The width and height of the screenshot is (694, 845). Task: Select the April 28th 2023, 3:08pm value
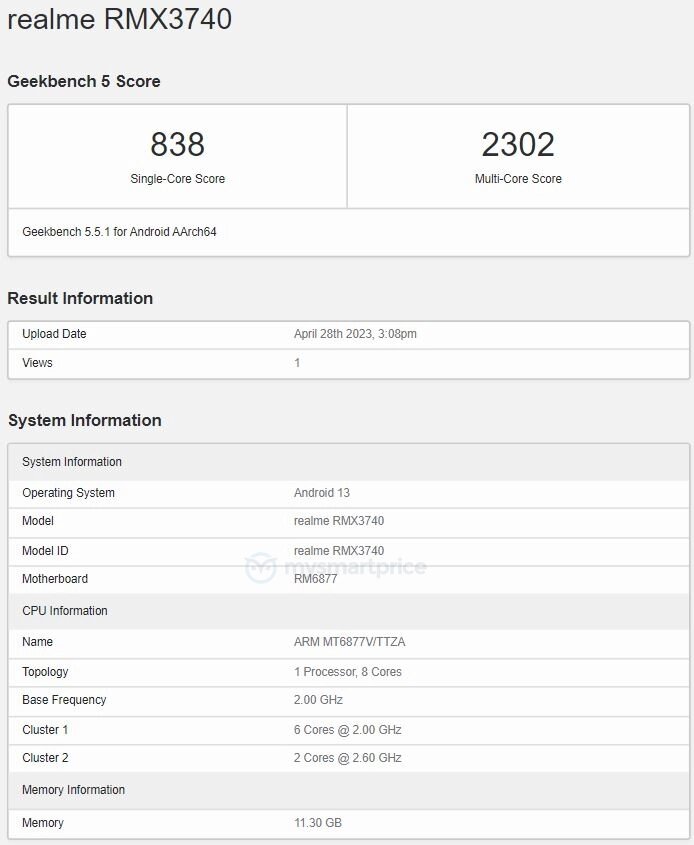point(355,334)
